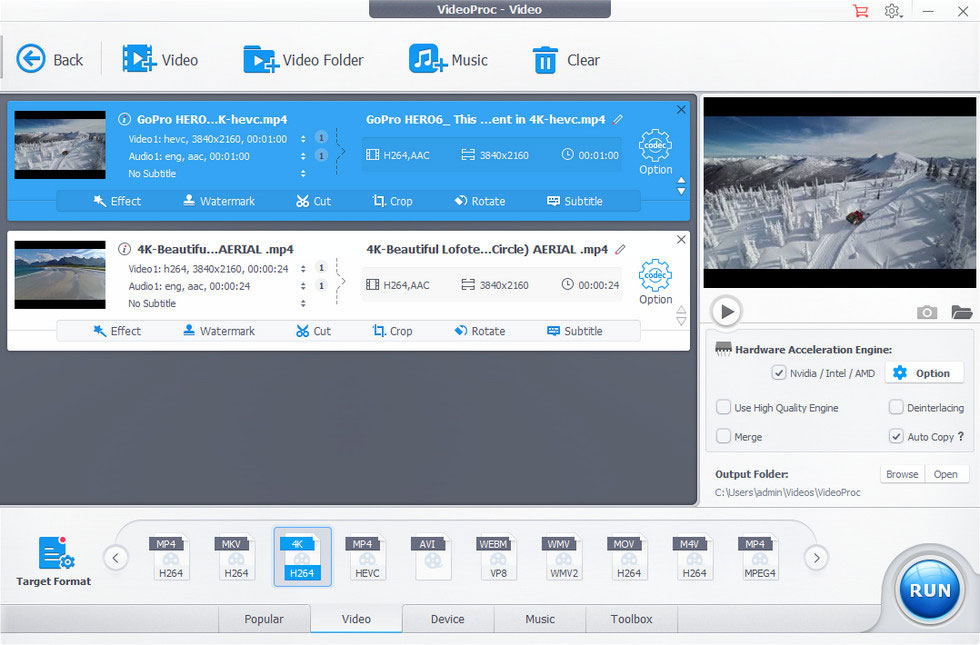Enable Deinterlacing checkbox
The height and width of the screenshot is (645, 980).
click(x=896, y=408)
